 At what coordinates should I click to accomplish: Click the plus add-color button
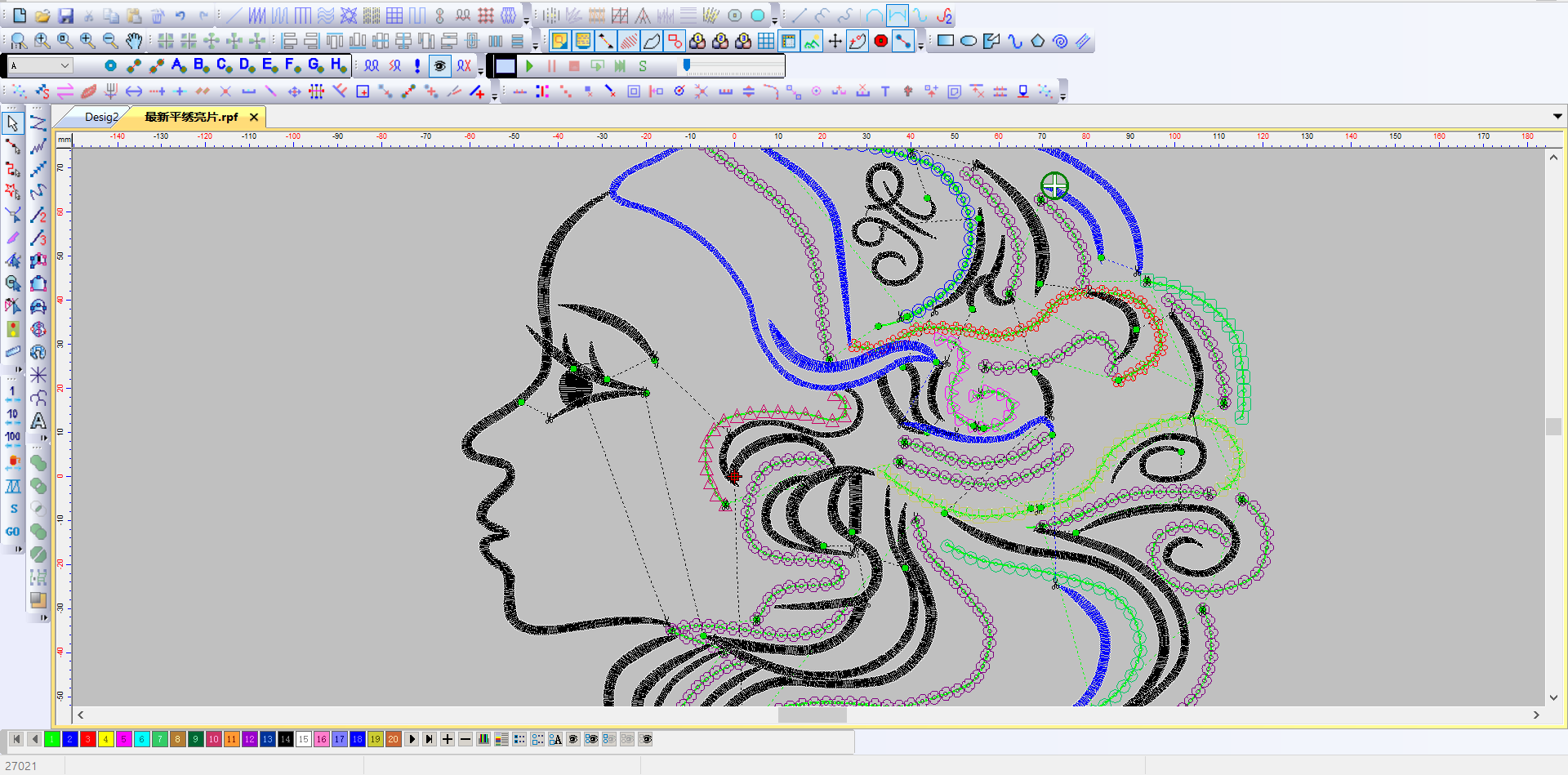[x=448, y=739]
